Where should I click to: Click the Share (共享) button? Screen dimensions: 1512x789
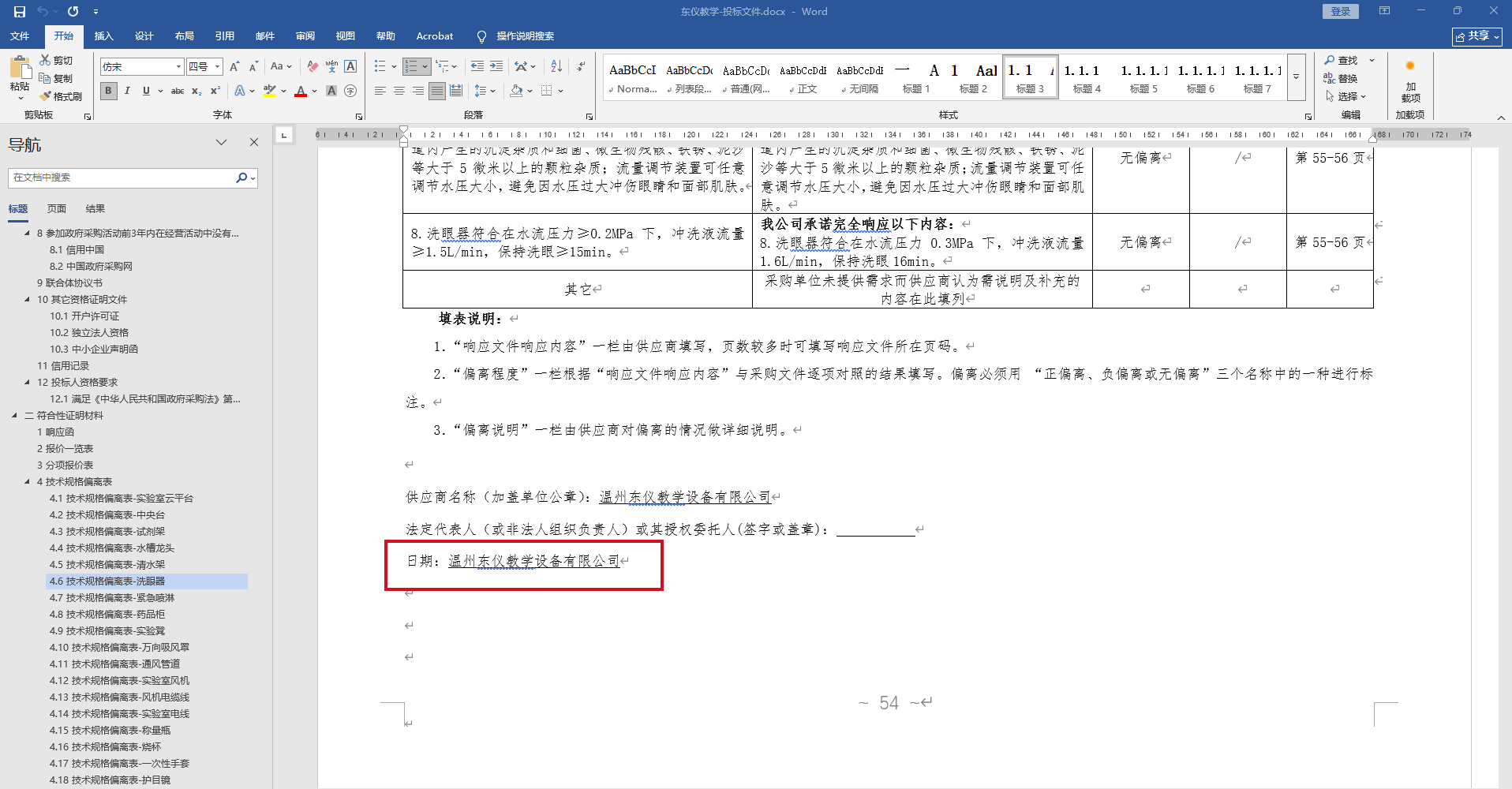1477,36
